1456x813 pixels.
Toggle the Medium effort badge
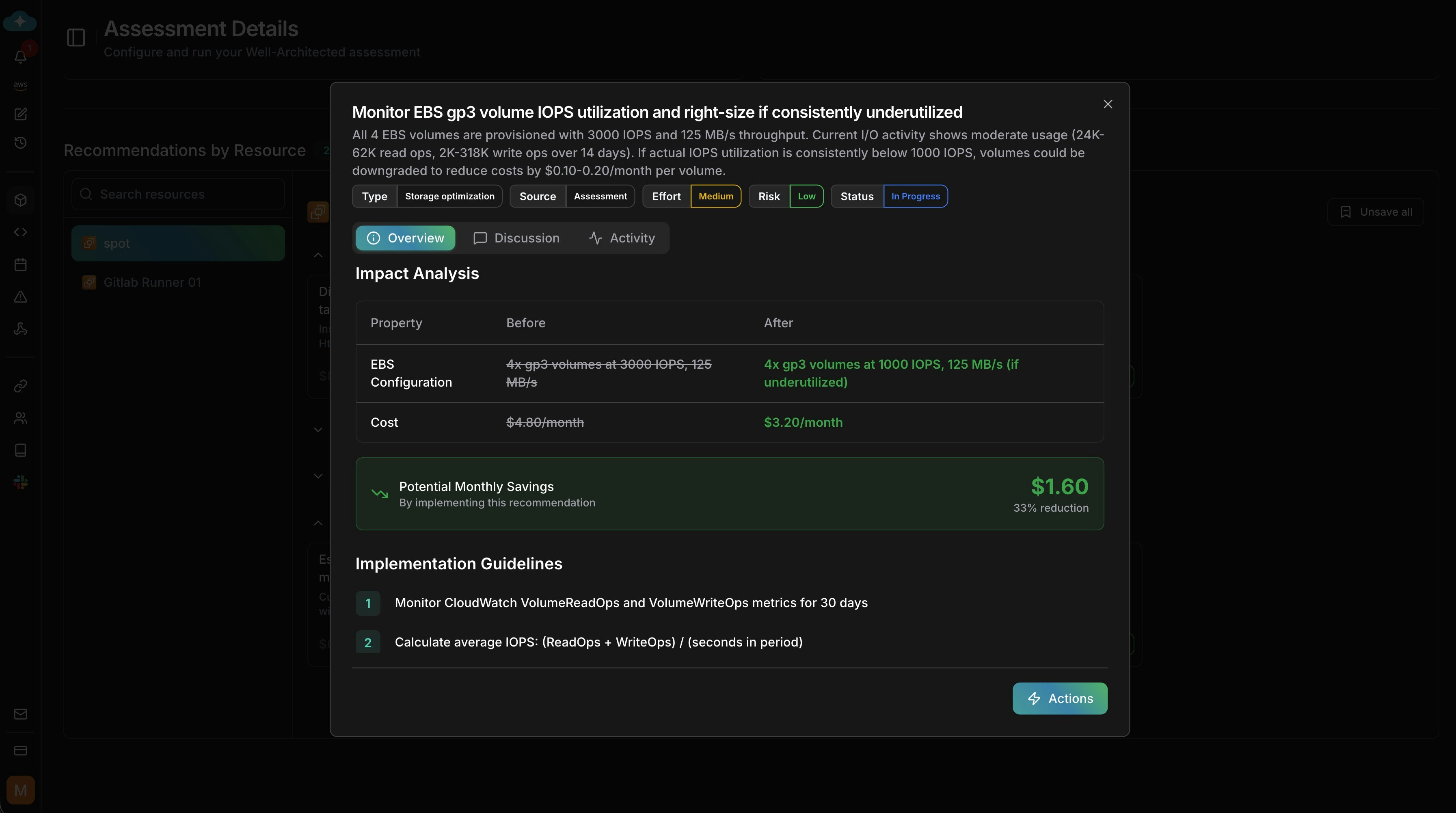(715, 196)
